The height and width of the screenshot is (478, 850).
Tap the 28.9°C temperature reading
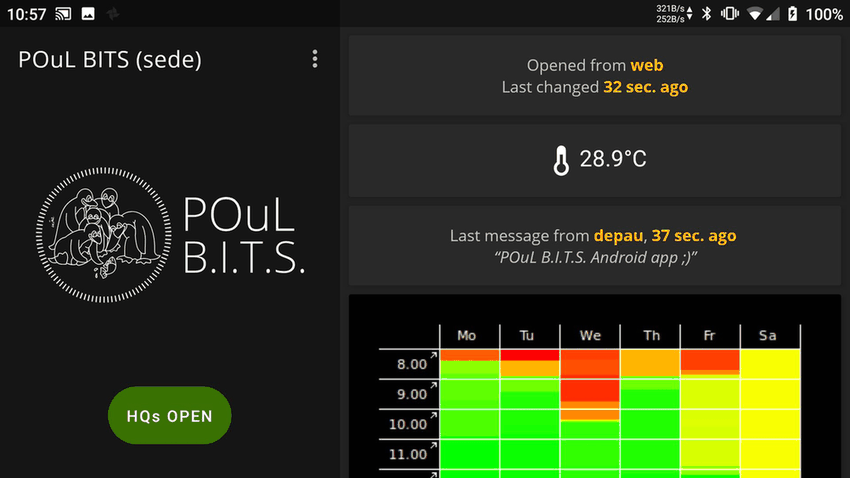[613, 160]
